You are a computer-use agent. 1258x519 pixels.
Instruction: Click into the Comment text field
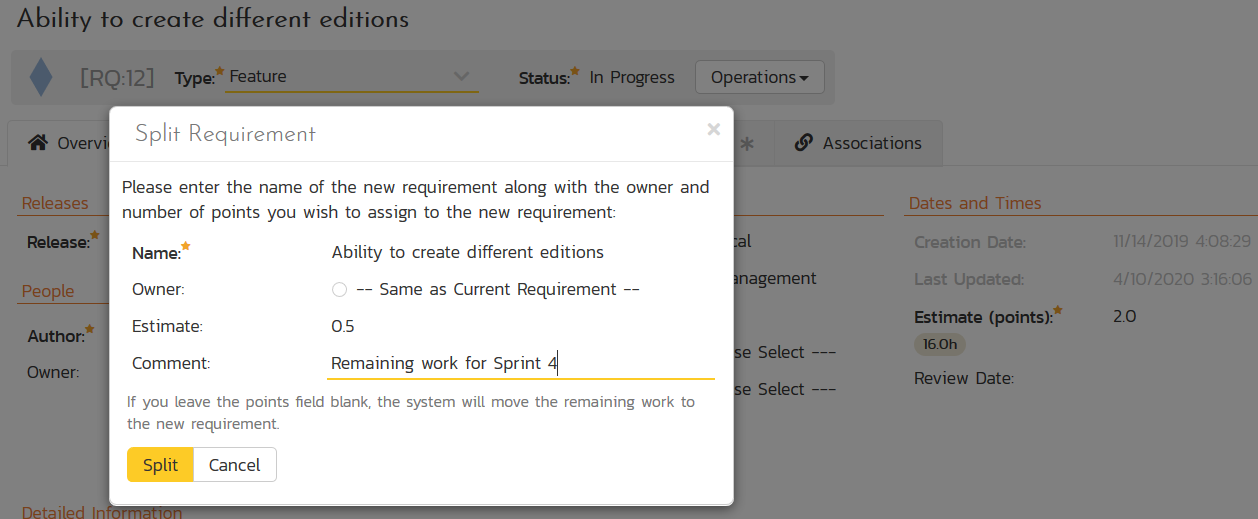click(520, 364)
